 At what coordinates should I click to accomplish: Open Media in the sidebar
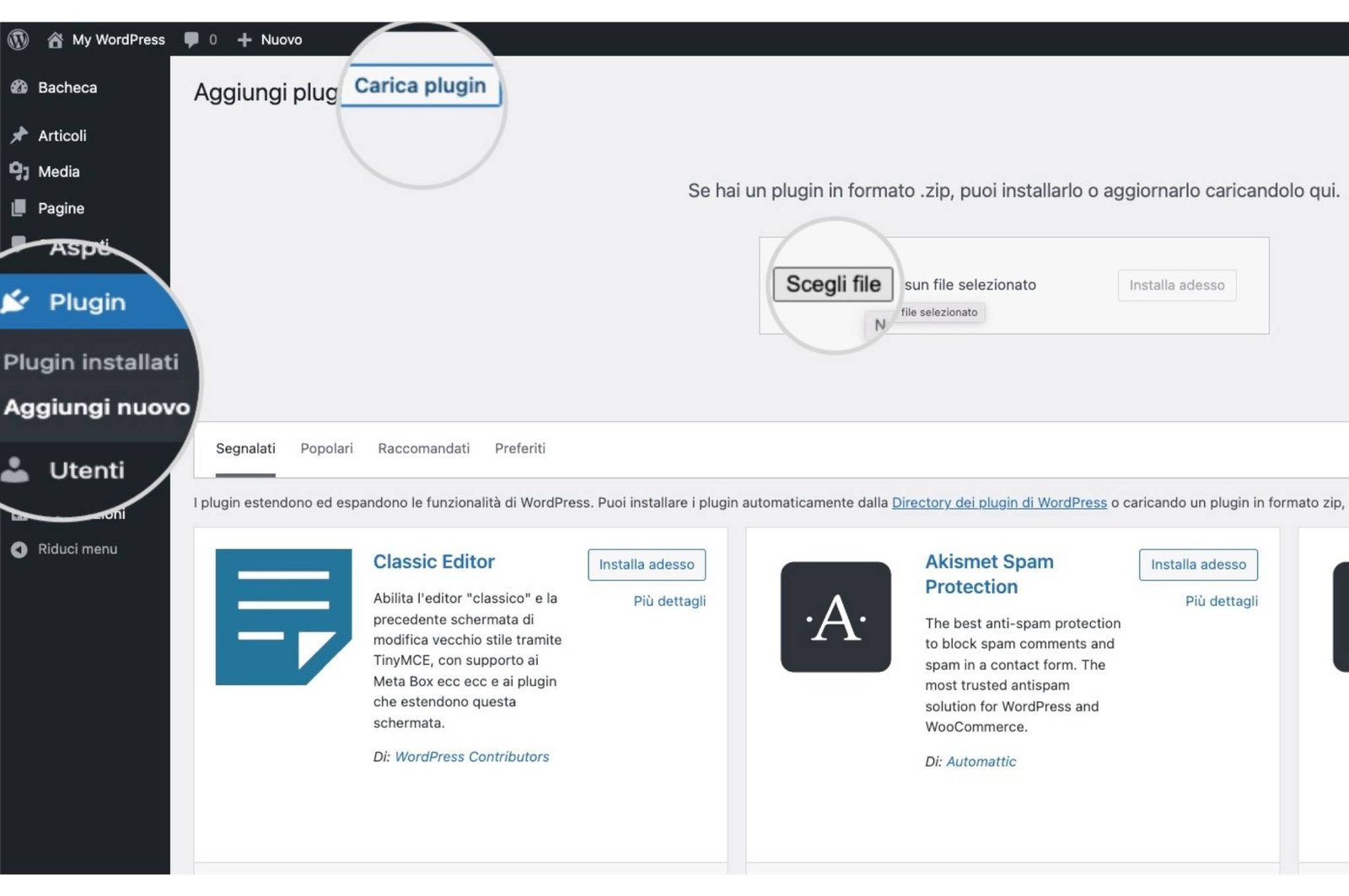(59, 171)
